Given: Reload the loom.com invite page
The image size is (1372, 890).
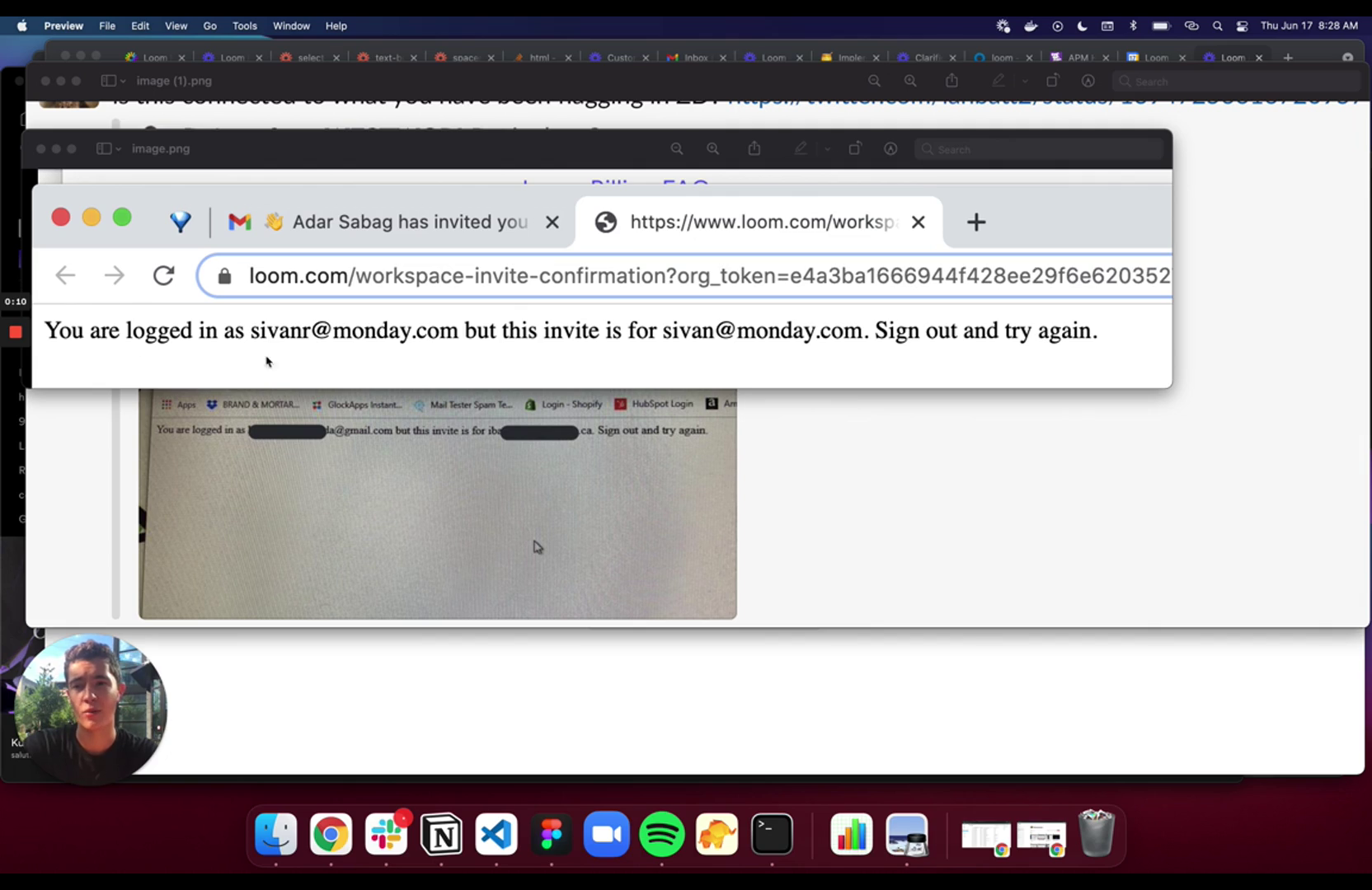Looking at the screenshot, I should 164,275.
